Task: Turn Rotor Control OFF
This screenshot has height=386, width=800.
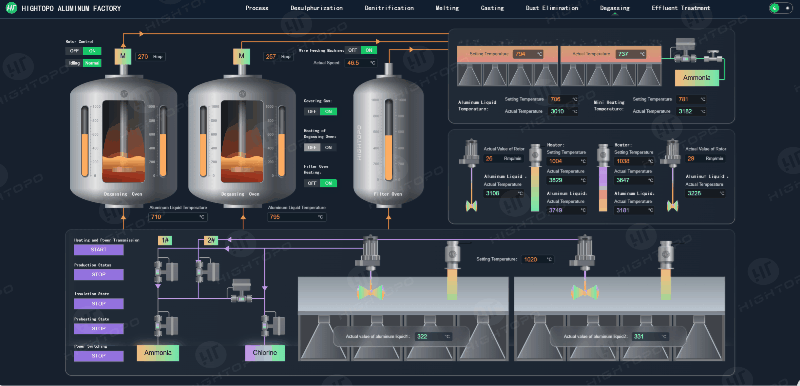Action: 74,50
